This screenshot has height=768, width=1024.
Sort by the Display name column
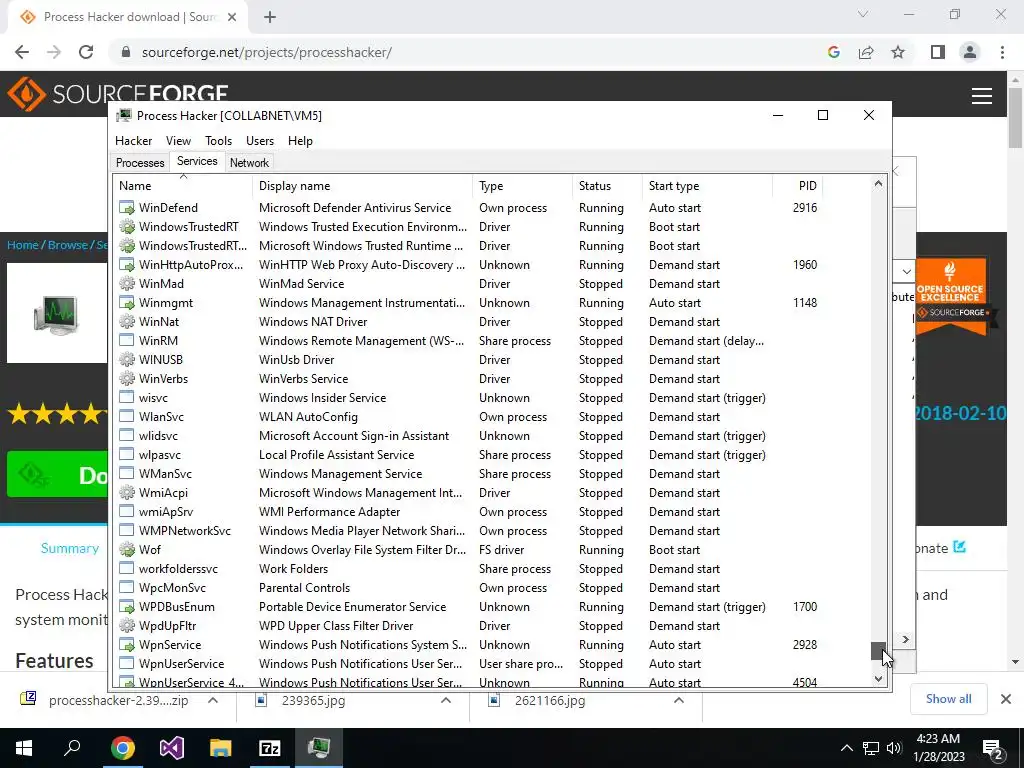(362, 185)
